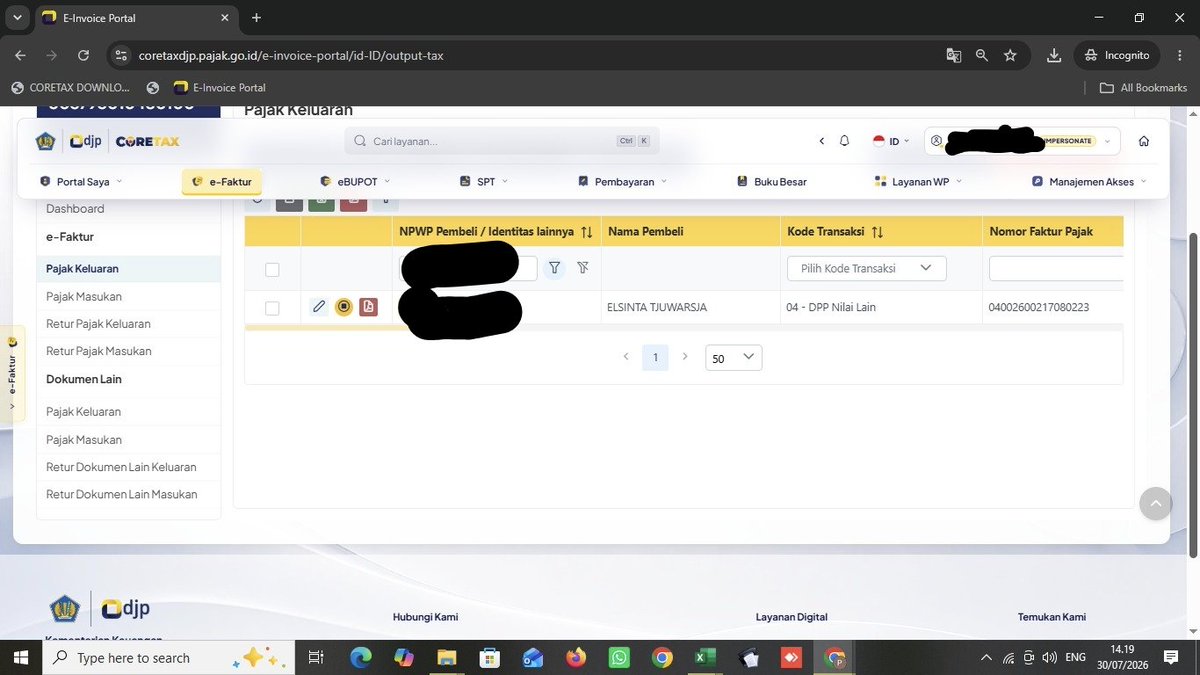The image size is (1200, 675).
Task: Open the e-Faktur top menu
Action: point(222,182)
